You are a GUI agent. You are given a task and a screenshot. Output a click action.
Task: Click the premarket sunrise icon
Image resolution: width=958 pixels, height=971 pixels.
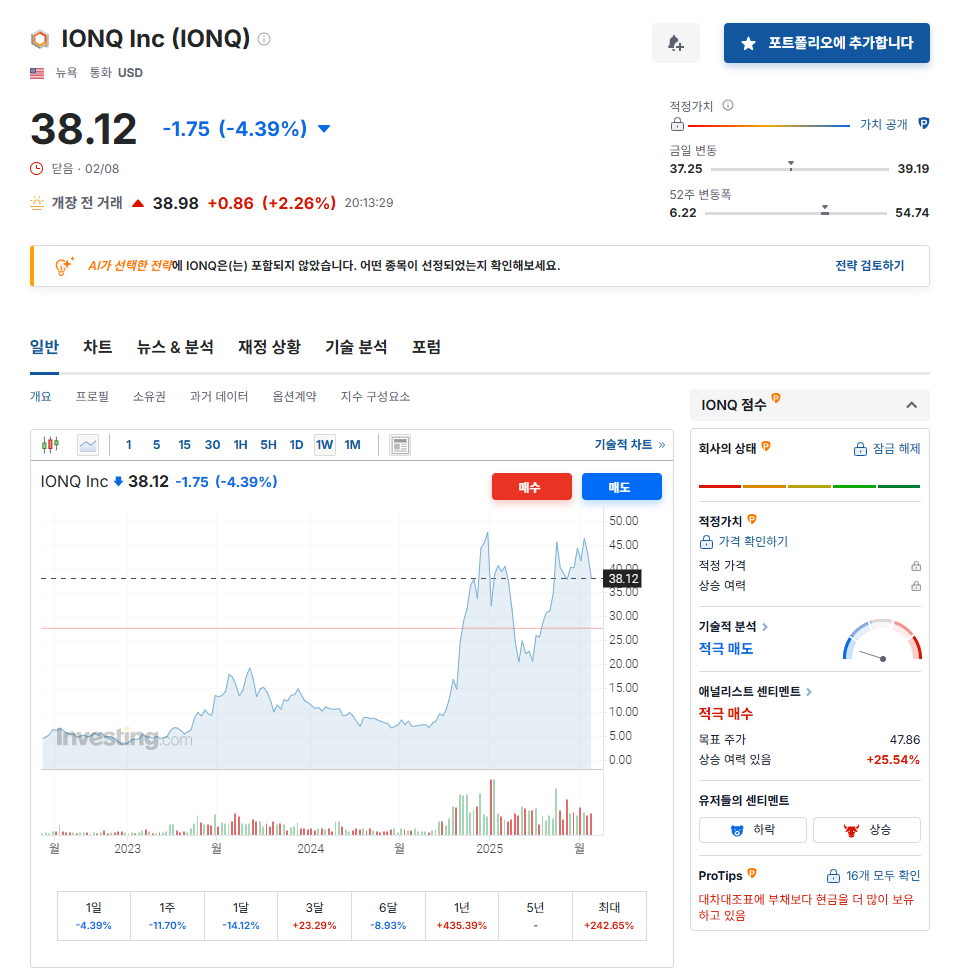pyautogui.click(x=37, y=203)
